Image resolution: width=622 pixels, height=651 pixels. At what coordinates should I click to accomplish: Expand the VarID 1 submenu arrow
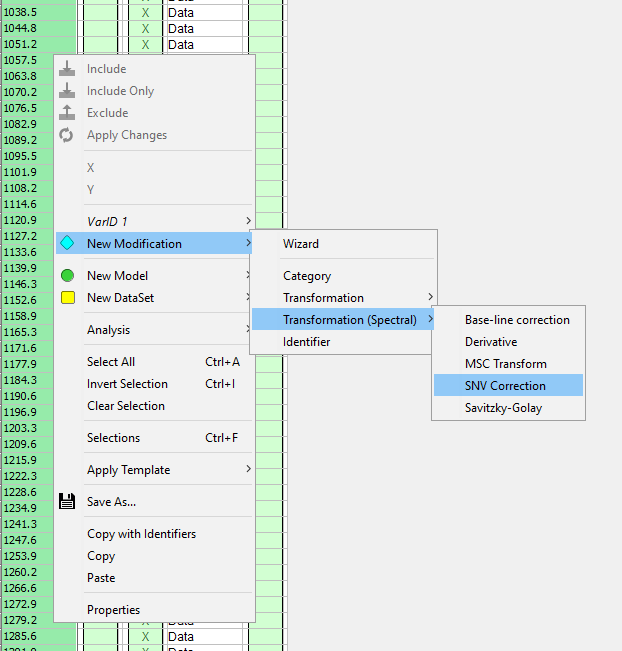(x=248, y=221)
